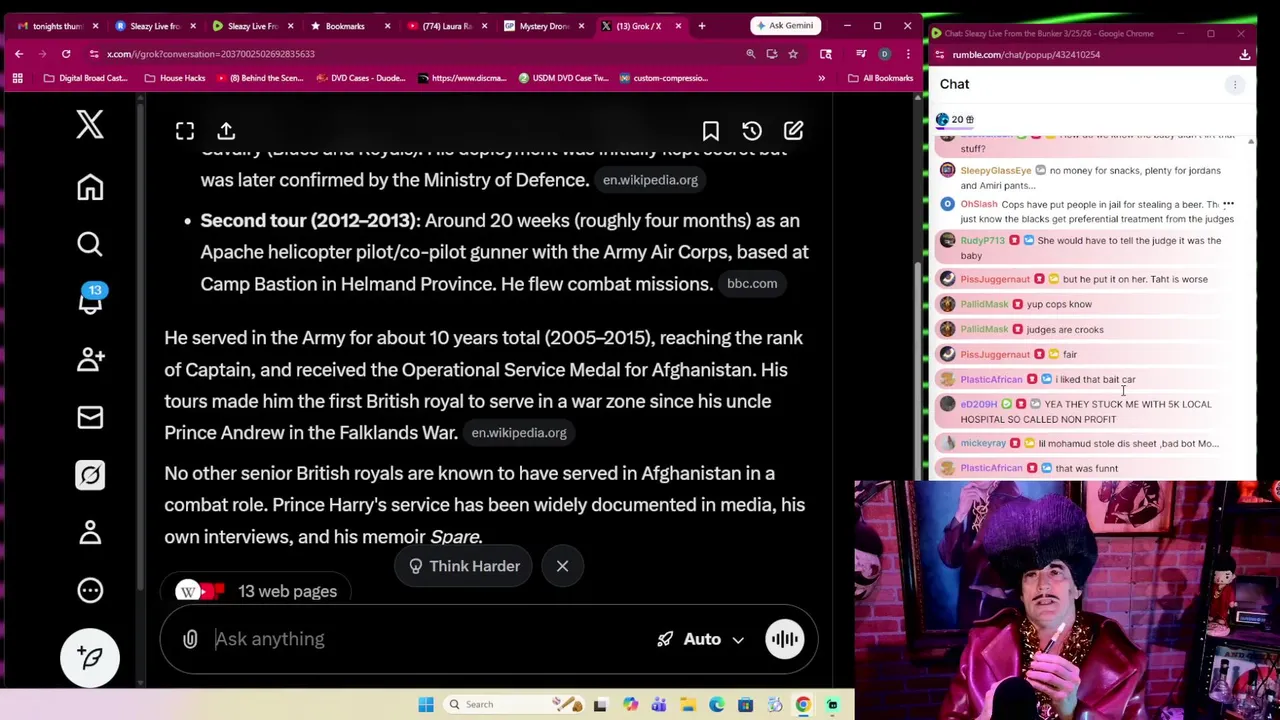The width and height of the screenshot is (1280, 720).
Task: Open en.wikipedia.org chip after Falklands War
Action: point(519,433)
